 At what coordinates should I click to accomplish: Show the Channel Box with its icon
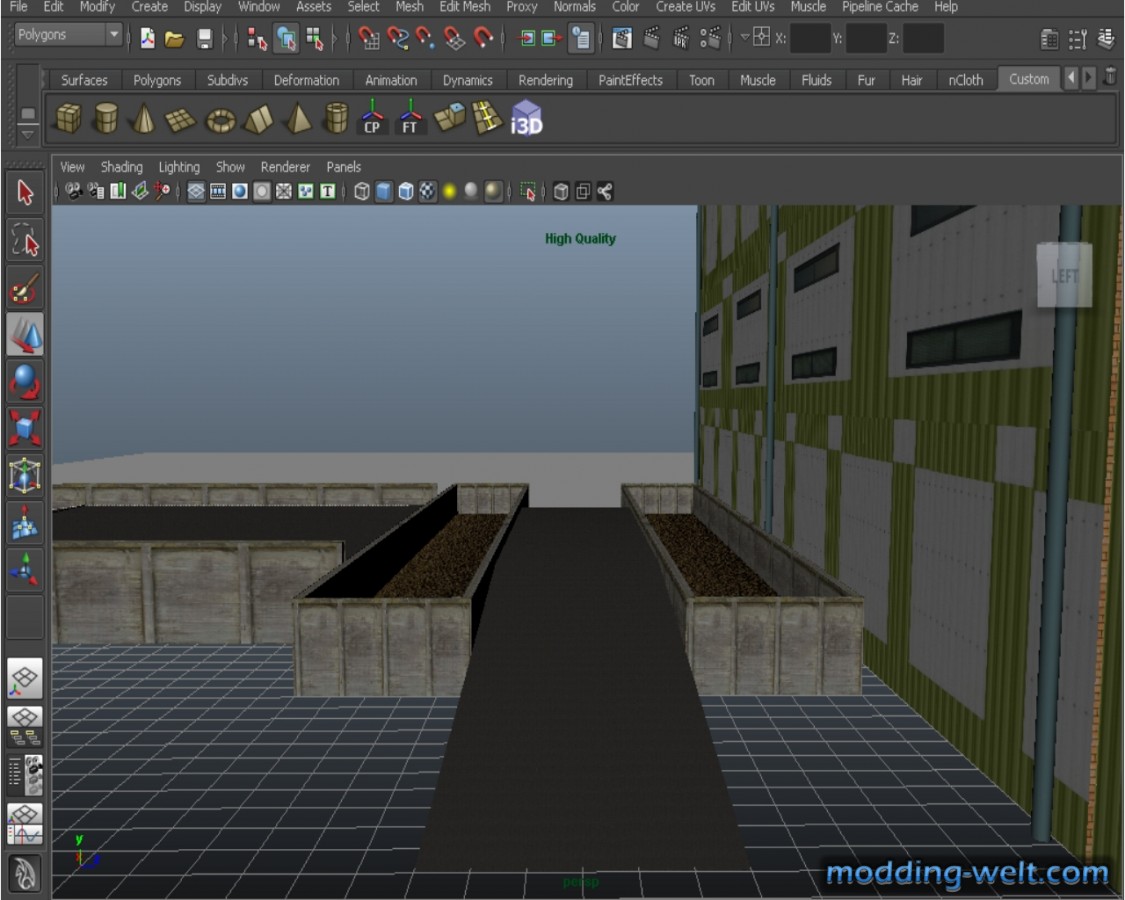click(x=1106, y=38)
